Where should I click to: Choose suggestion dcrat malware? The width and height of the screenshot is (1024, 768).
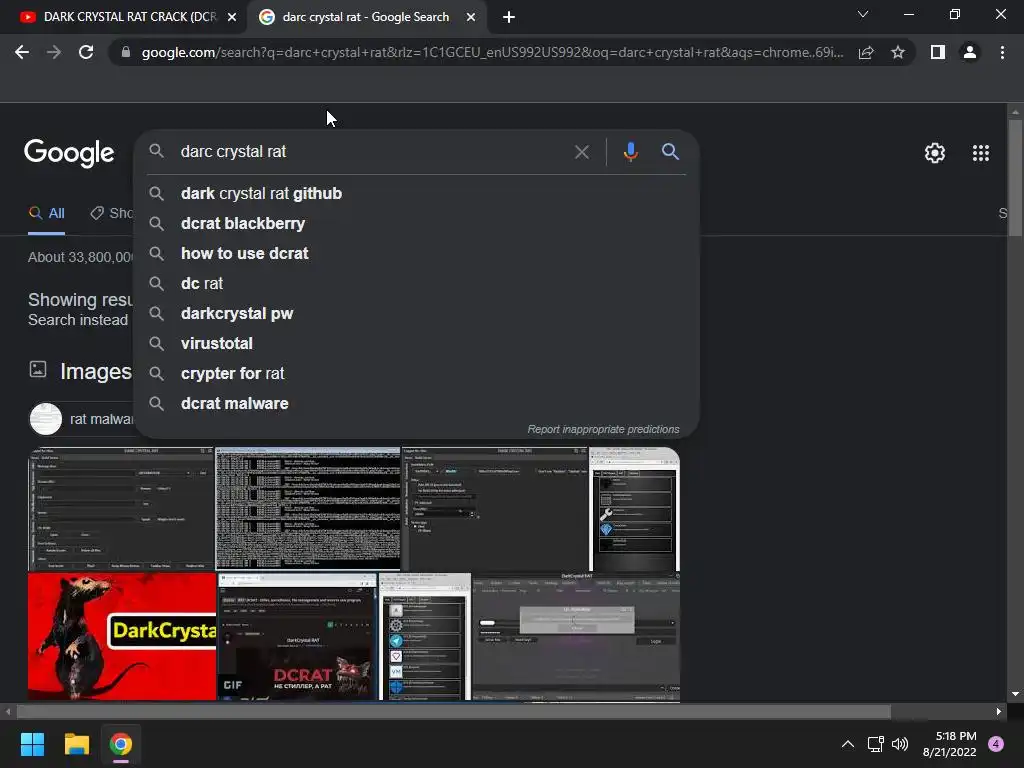(417, 404)
